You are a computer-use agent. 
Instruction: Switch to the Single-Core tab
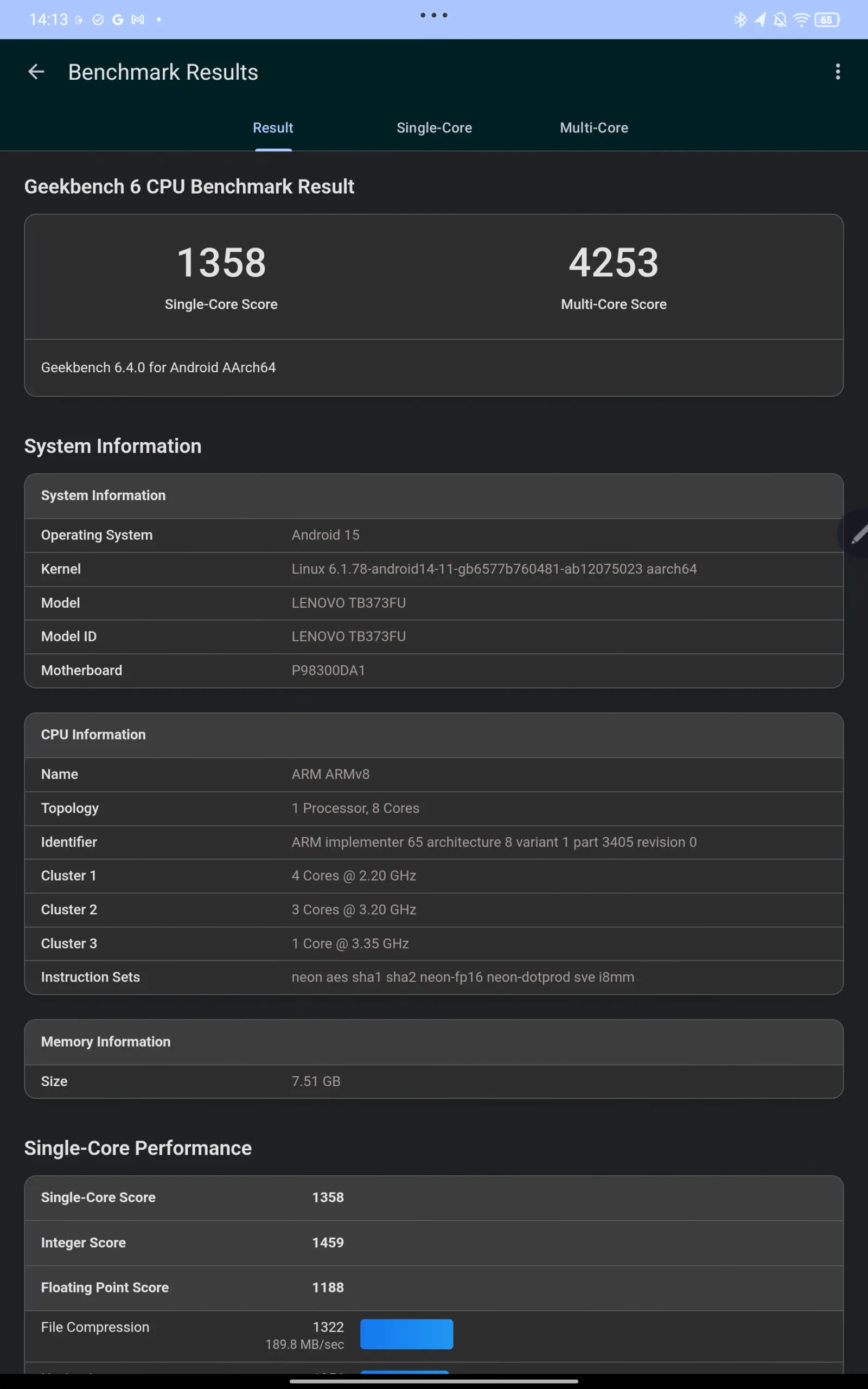click(434, 128)
